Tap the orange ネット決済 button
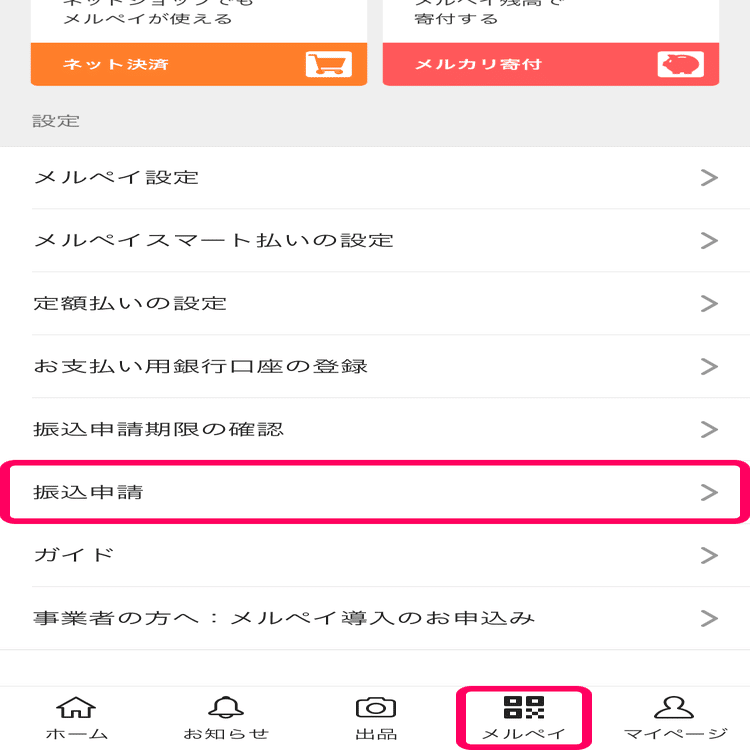 click(x=199, y=64)
